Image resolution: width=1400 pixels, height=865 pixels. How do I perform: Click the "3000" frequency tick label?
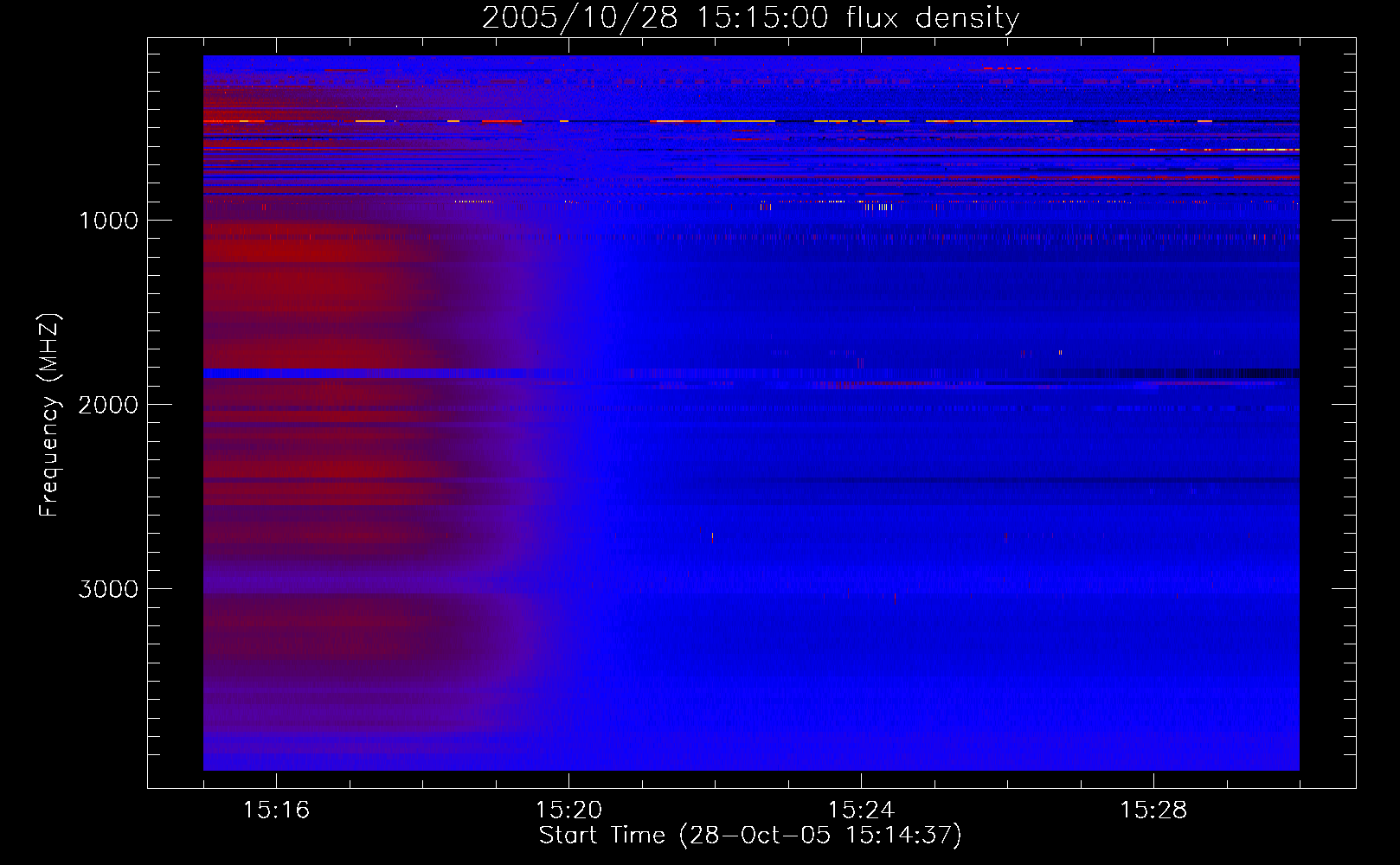click(108, 589)
